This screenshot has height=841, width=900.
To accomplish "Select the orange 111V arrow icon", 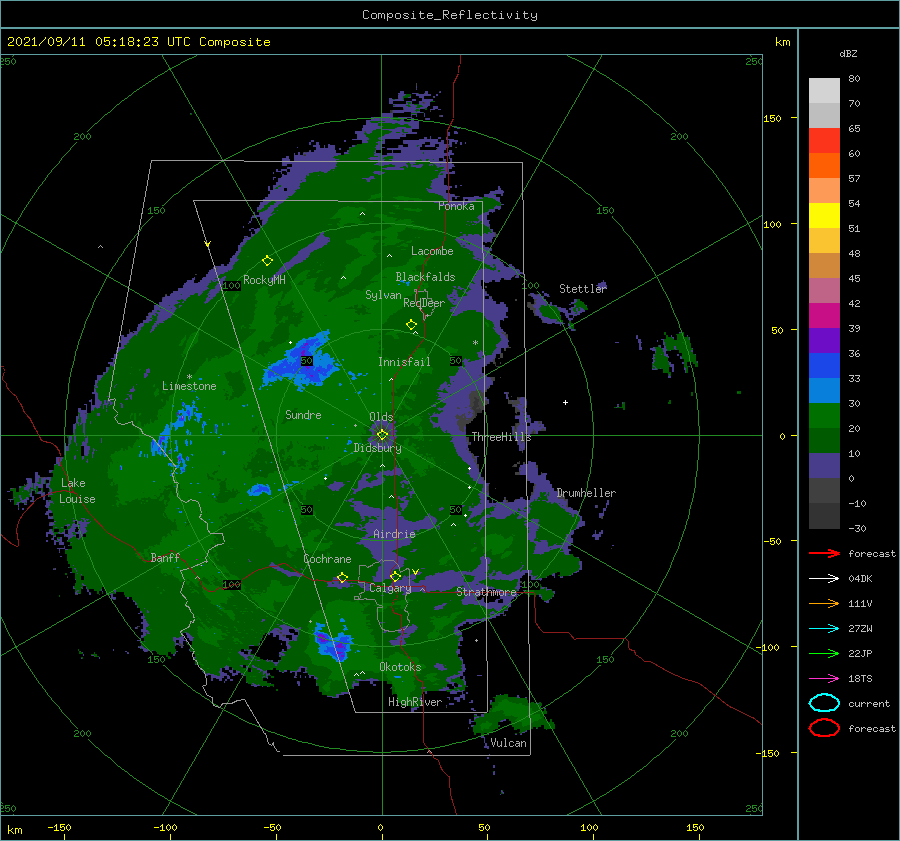I will pyautogui.click(x=824, y=603).
